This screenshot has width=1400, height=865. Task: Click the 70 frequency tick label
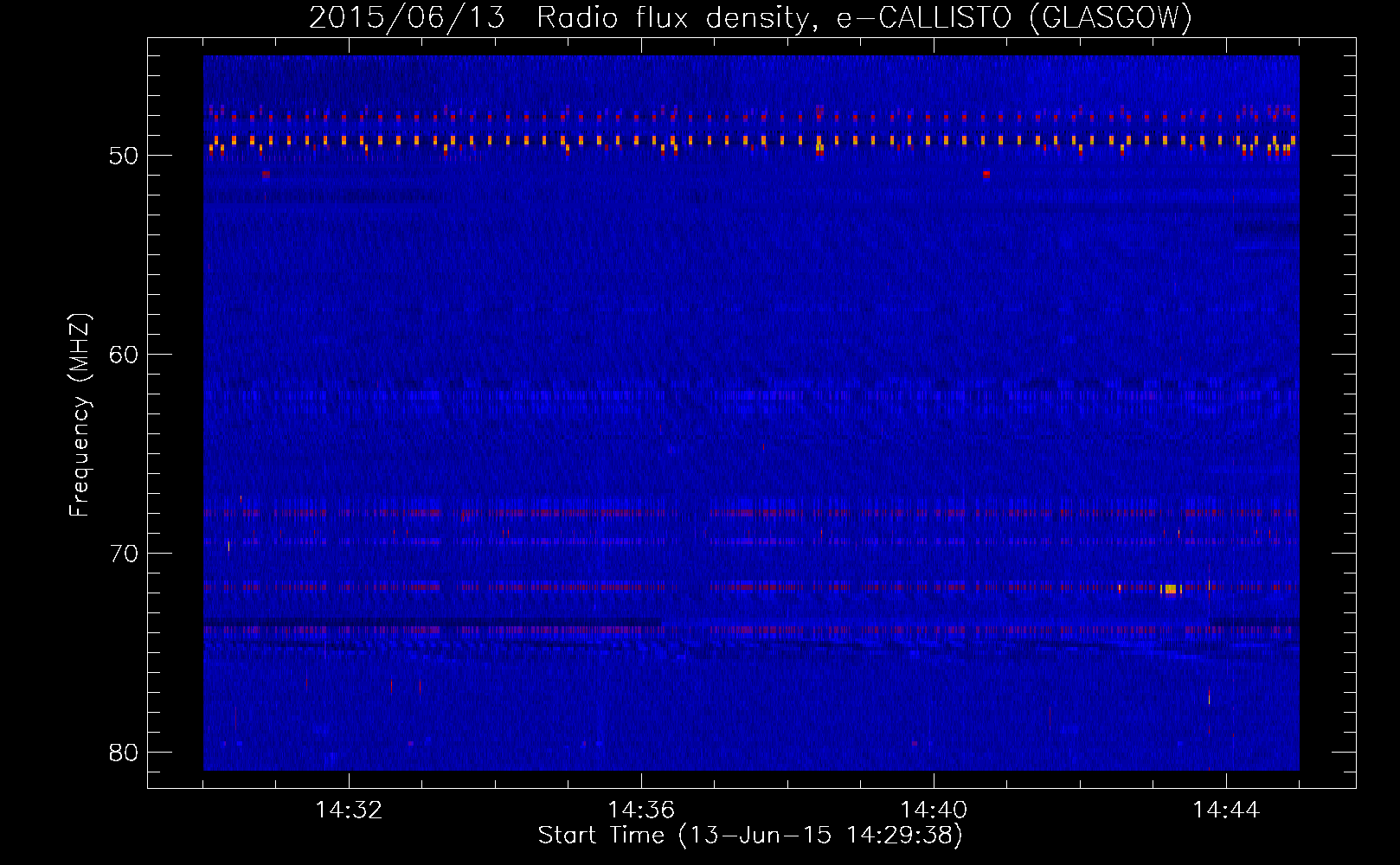click(x=124, y=554)
